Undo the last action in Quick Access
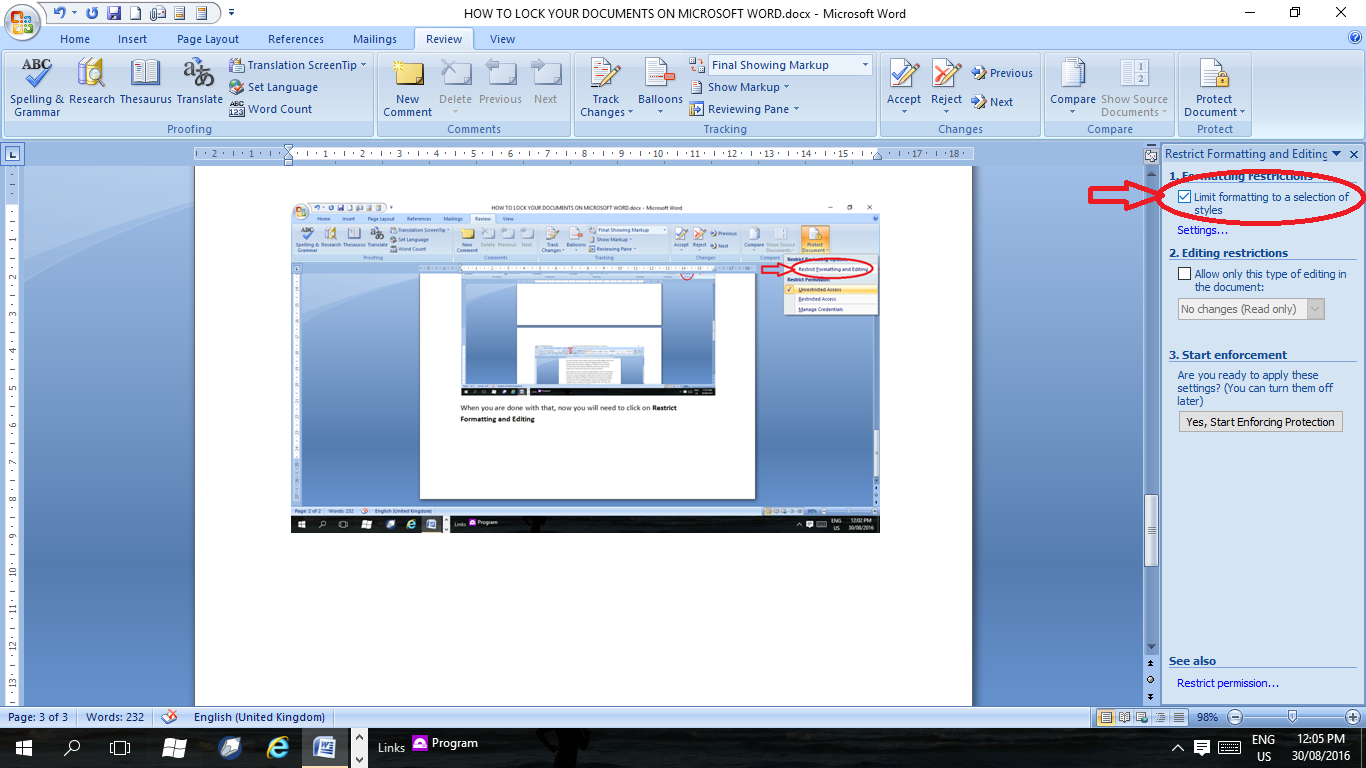This screenshot has height=768, width=1366. coord(58,13)
